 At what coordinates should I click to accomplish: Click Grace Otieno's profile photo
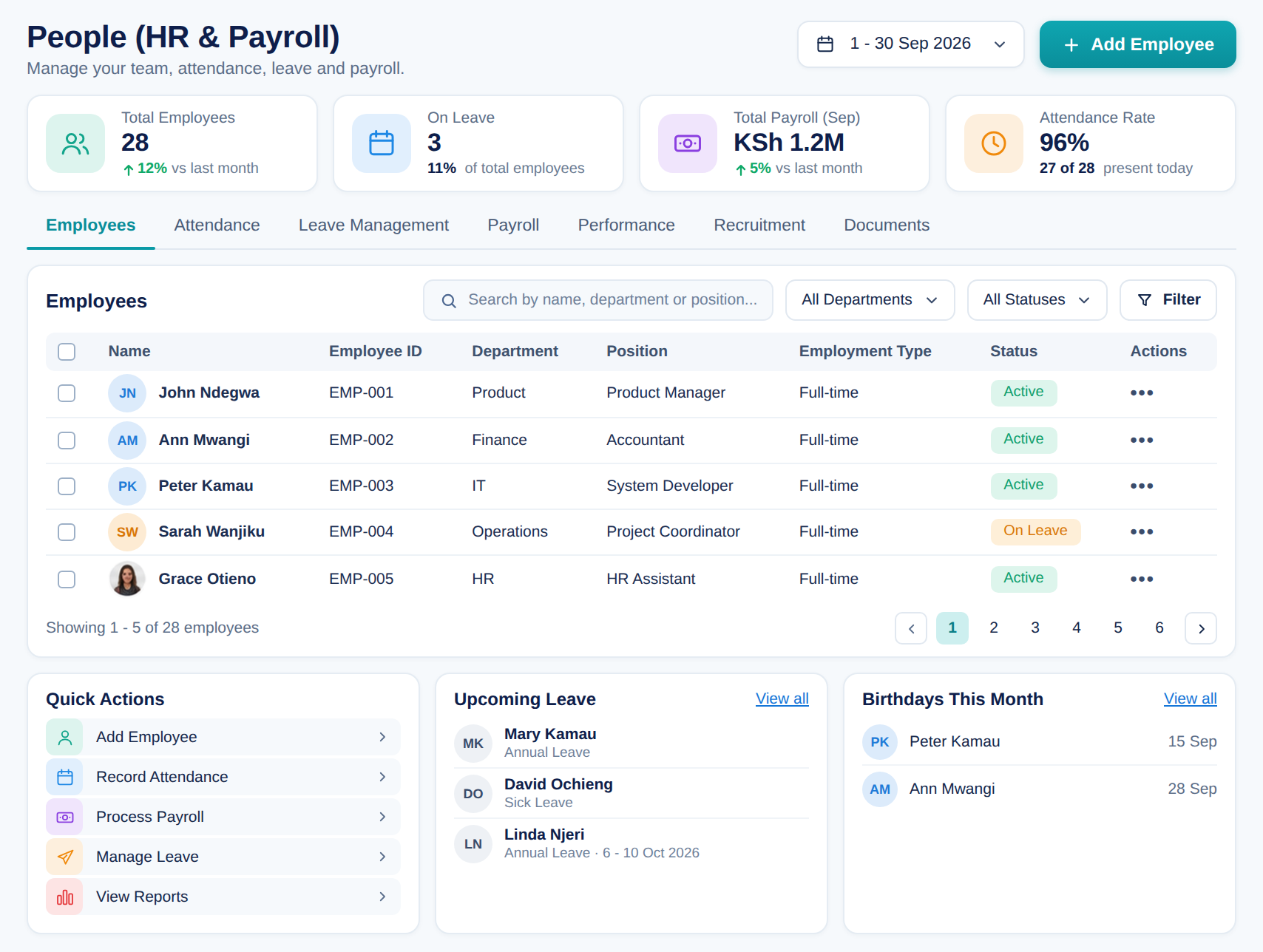(x=127, y=579)
